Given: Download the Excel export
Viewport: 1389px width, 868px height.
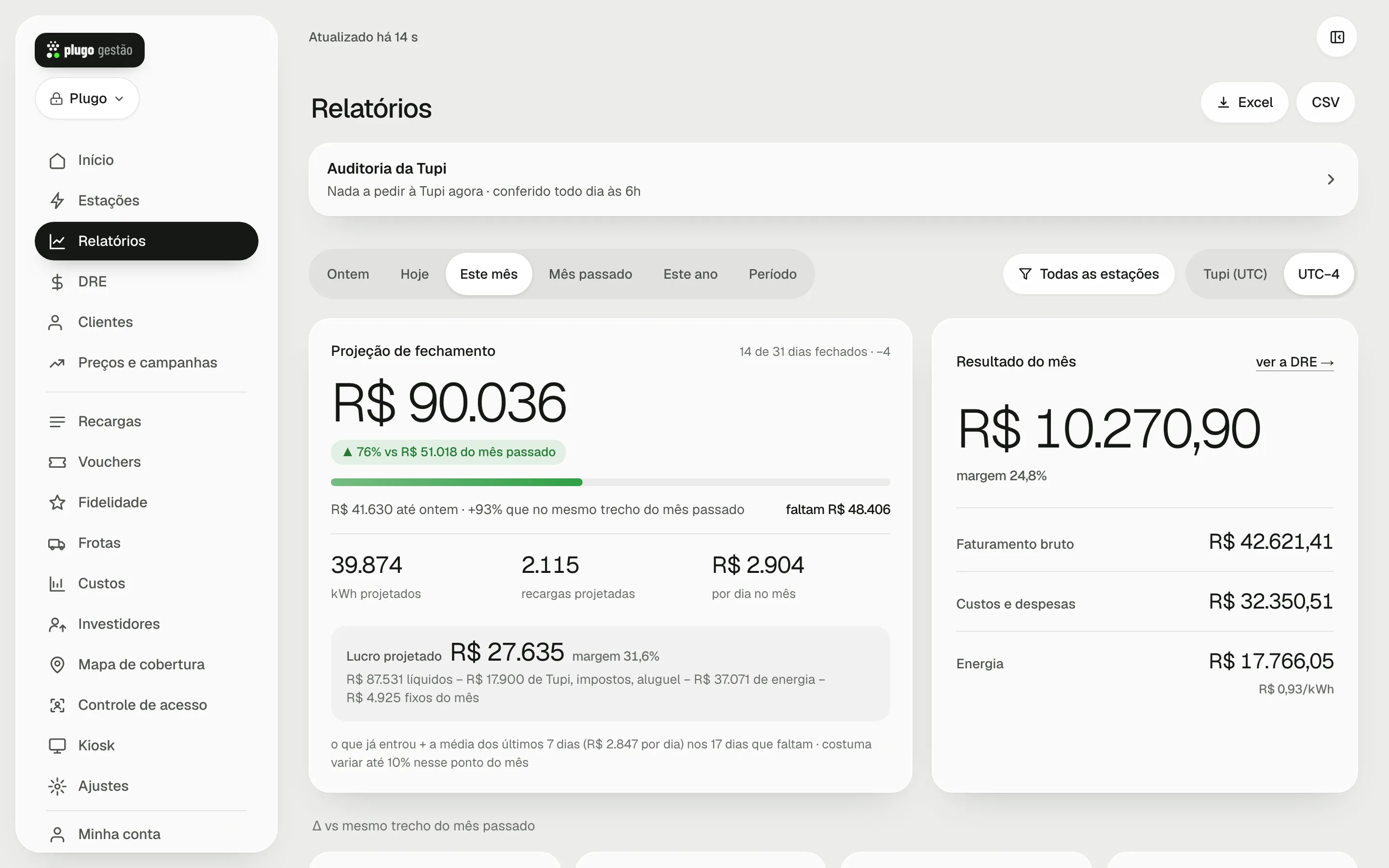Looking at the screenshot, I should pyautogui.click(x=1244, y=102).
